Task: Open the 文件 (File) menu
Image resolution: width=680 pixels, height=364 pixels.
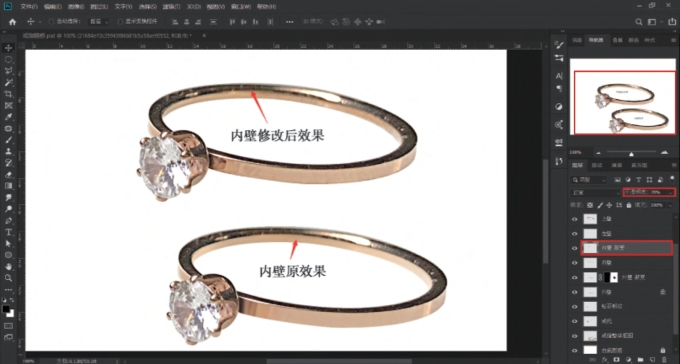Action: (x=29, y=7)
